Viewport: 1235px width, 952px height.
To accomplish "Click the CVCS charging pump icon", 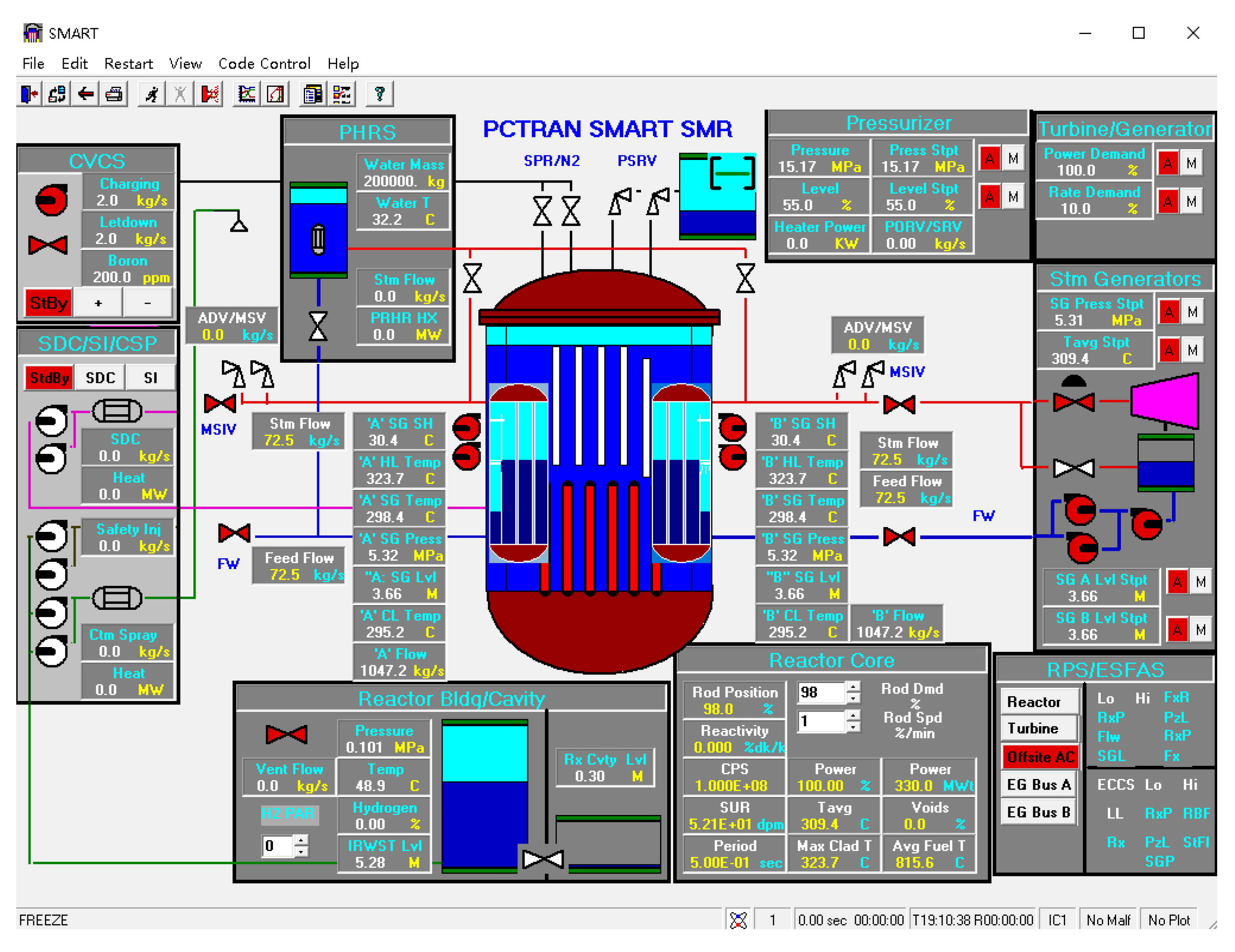I will [x=52, y=200].
